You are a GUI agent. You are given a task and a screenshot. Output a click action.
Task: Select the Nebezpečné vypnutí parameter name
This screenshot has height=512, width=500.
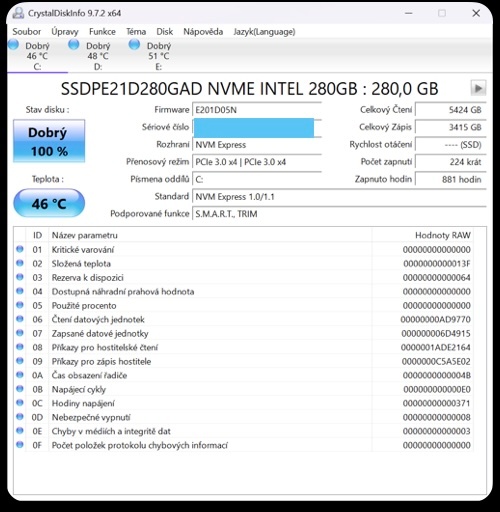(91, 417)
